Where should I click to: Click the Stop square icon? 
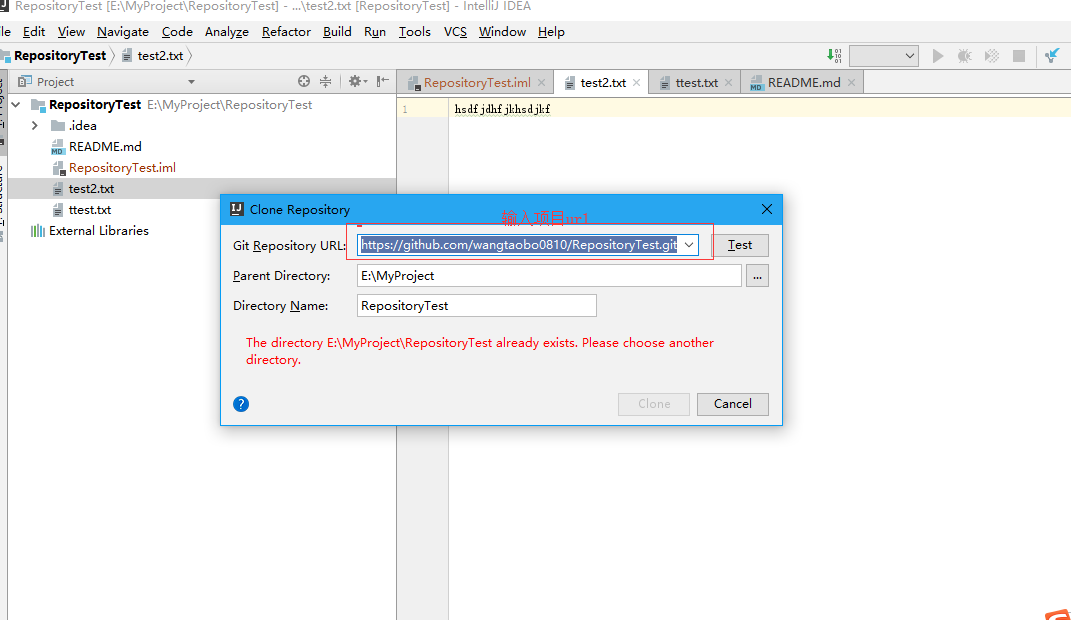(1018, 56)
